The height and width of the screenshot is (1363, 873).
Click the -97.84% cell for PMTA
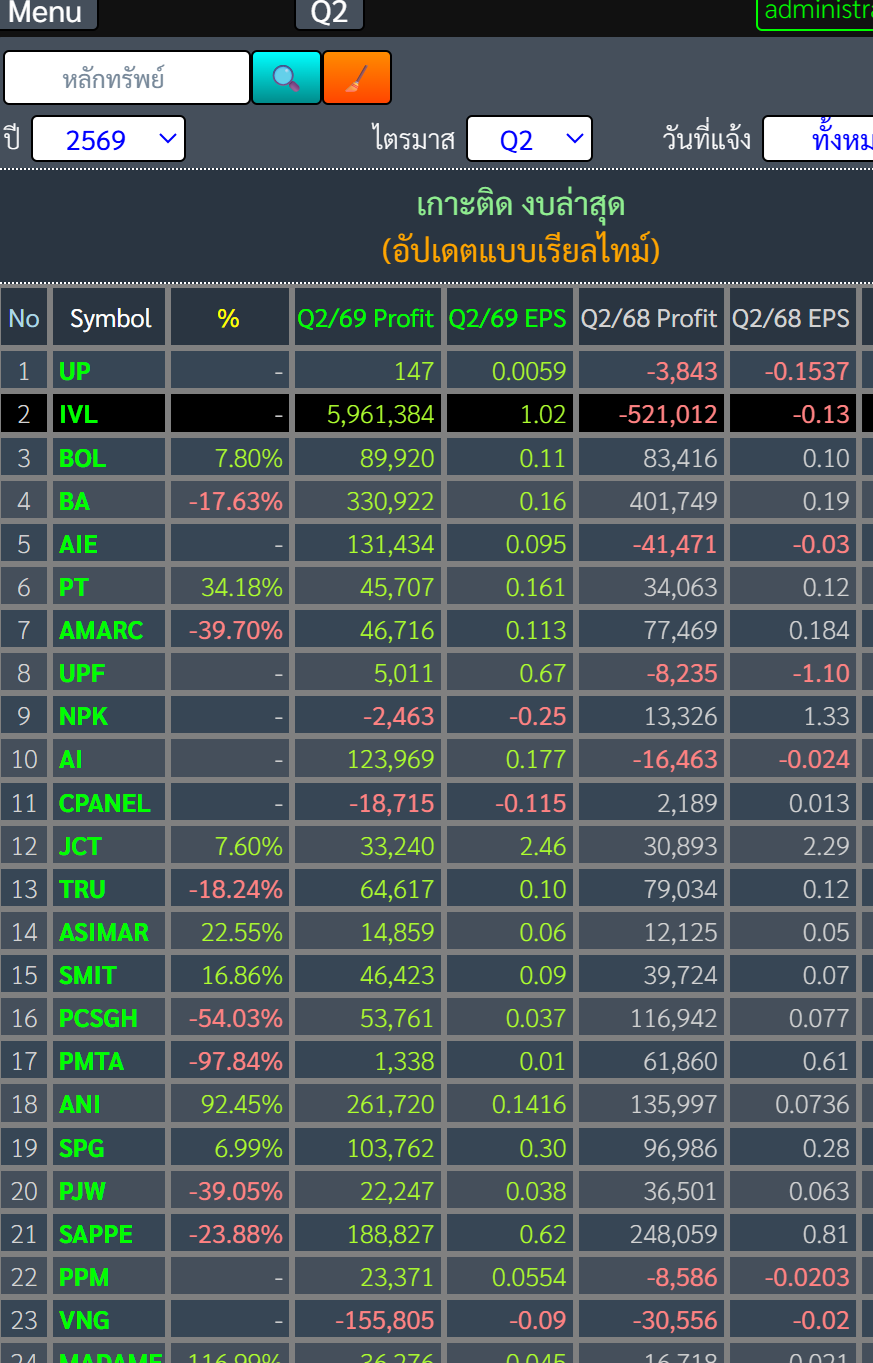click(230, 1061)
